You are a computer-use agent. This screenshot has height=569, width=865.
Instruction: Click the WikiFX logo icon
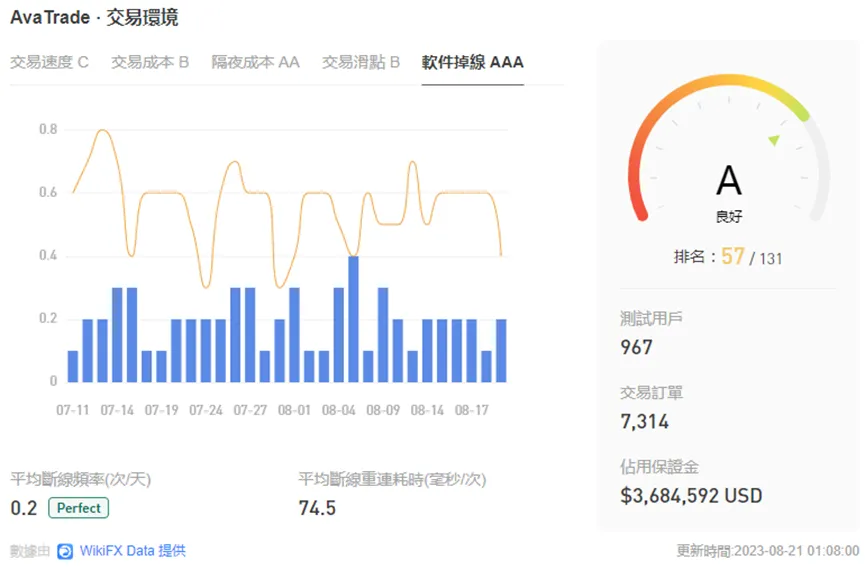[x=65, y=551]
